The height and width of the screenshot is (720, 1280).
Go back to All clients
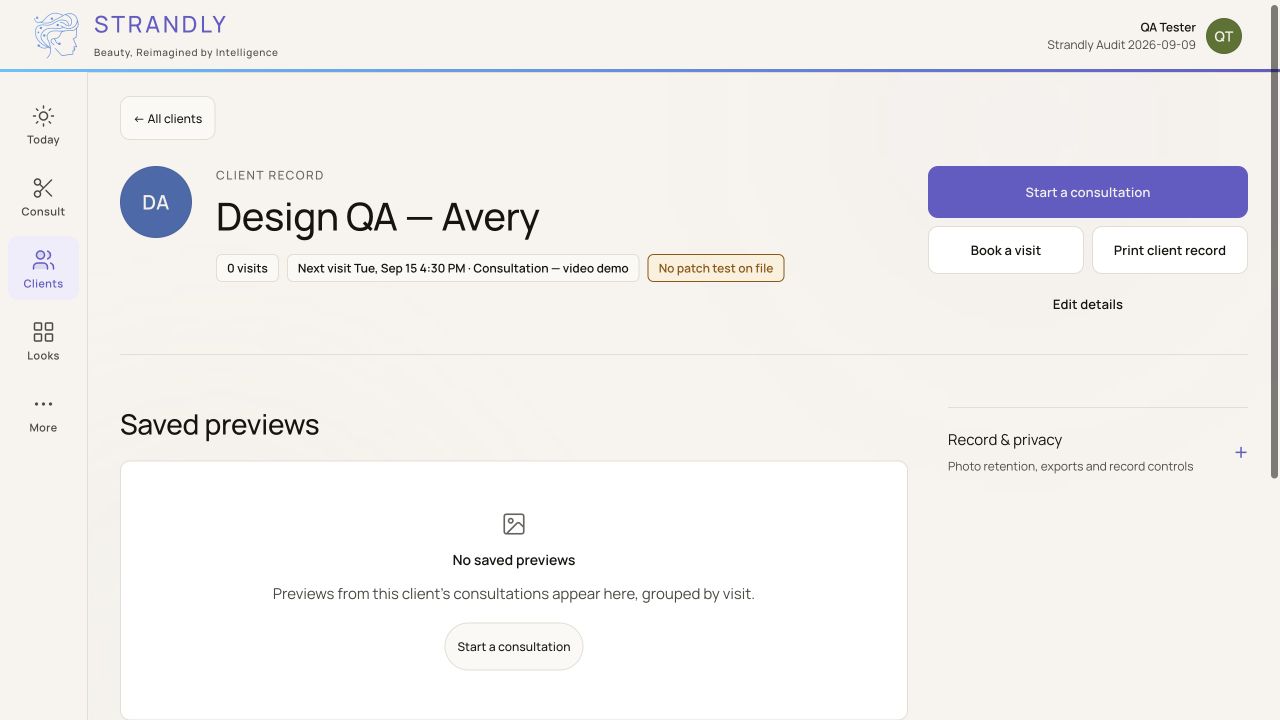coord(168,118)
